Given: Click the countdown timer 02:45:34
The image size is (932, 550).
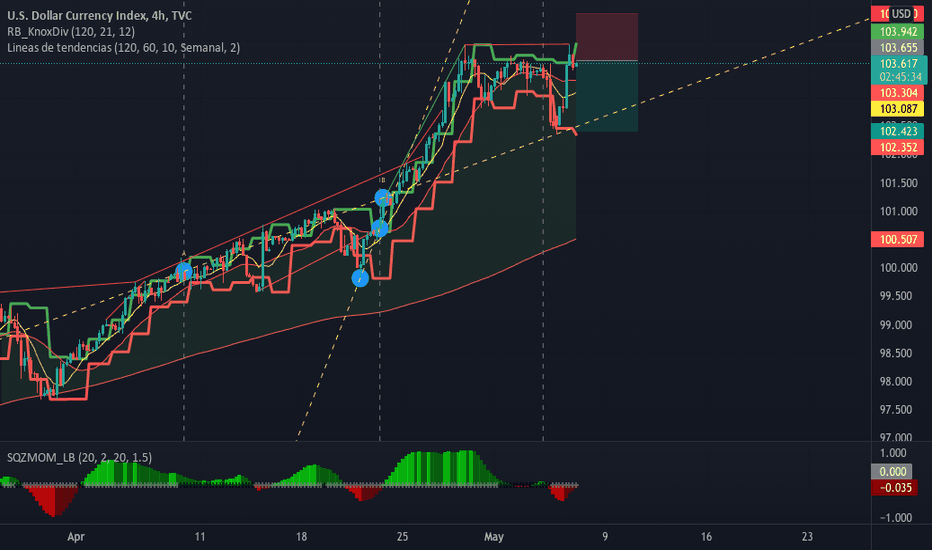Looking at the screenshot, I should (901, 77).
